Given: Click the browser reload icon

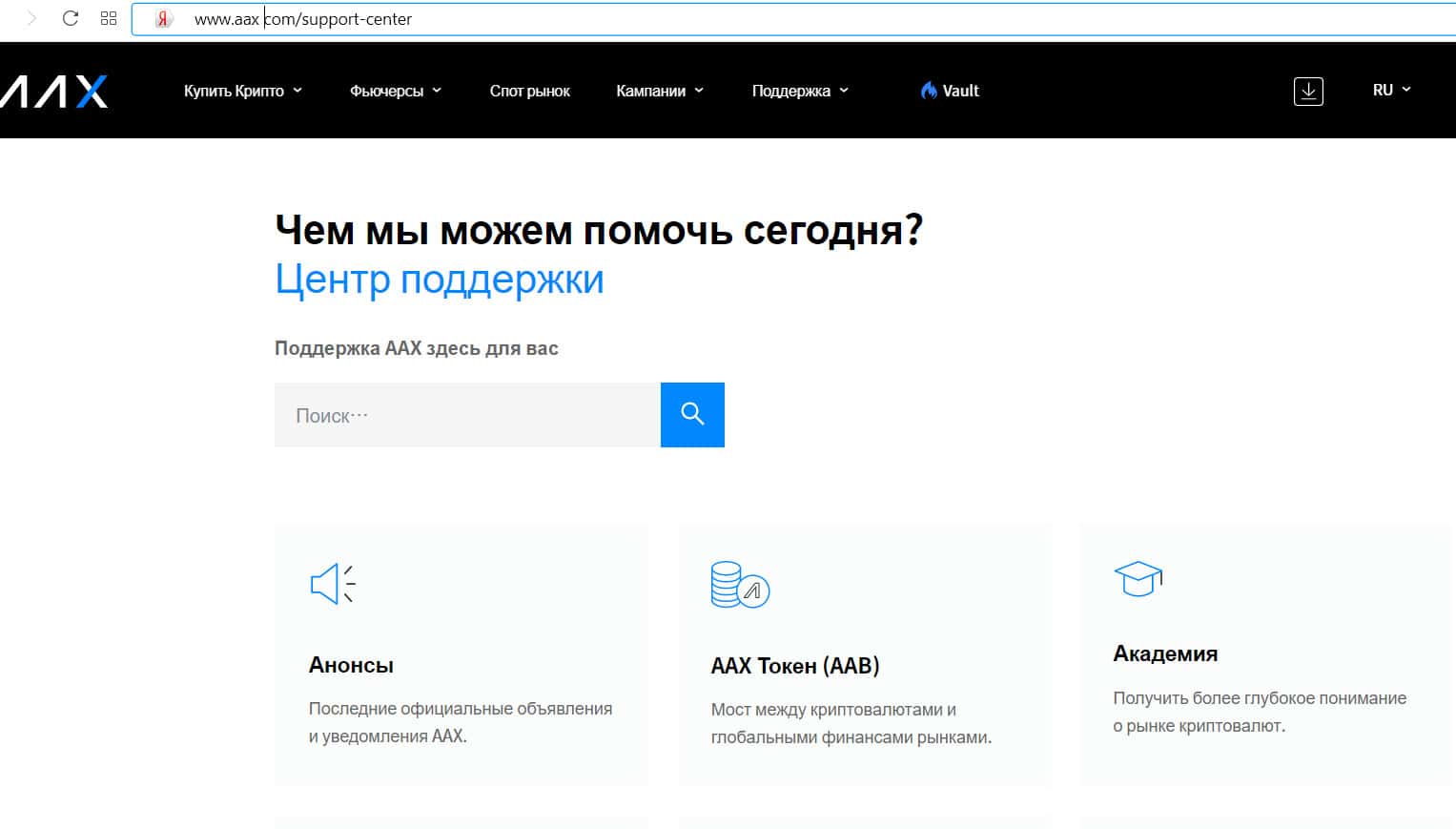Looking at the screenshot, I should tap(70, 18).
